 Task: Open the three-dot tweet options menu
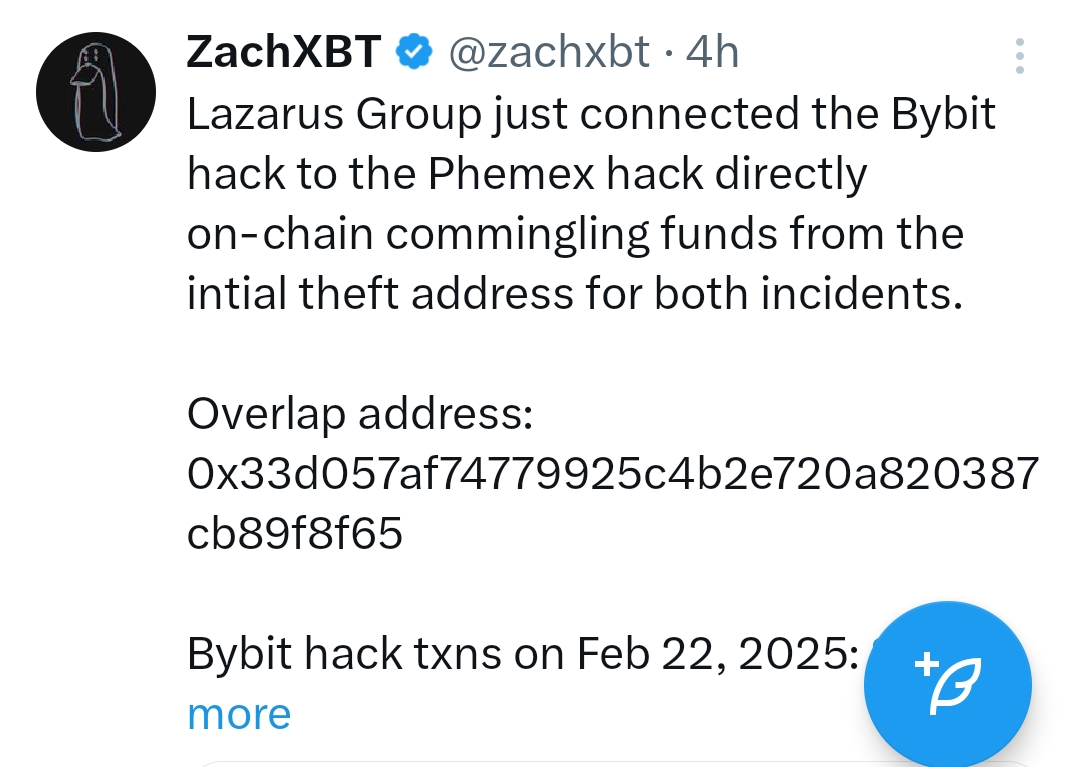(x=1019, y=56)
